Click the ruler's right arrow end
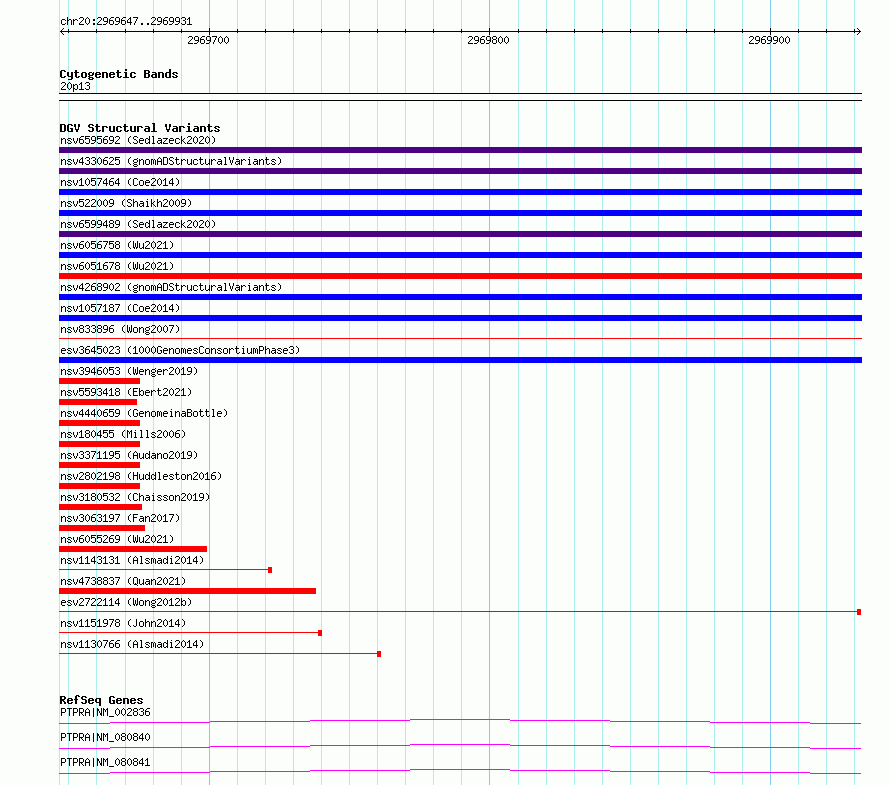890x785 pixels. coord(858,32)
